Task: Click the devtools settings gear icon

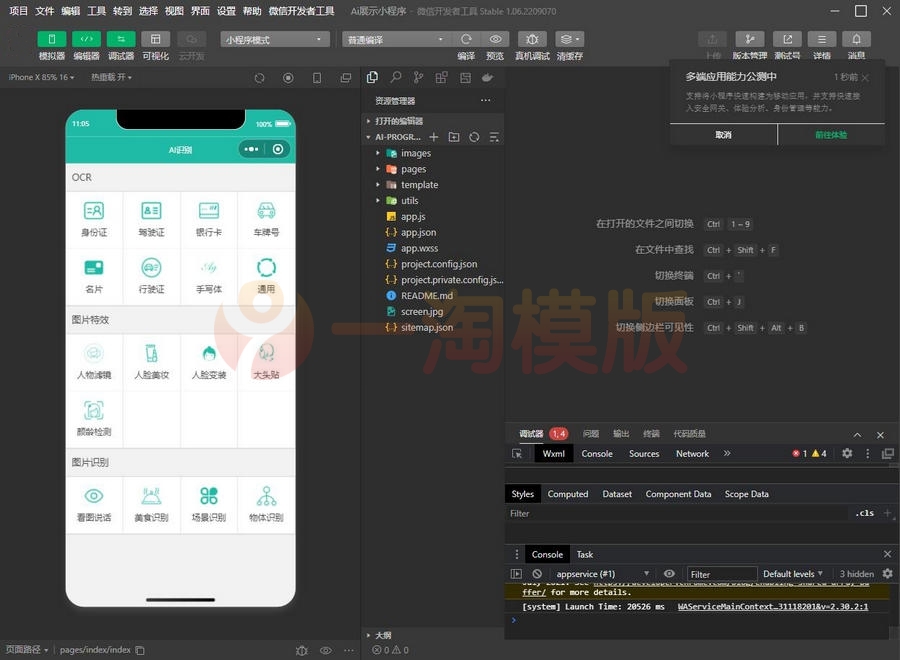Action: 847,453
